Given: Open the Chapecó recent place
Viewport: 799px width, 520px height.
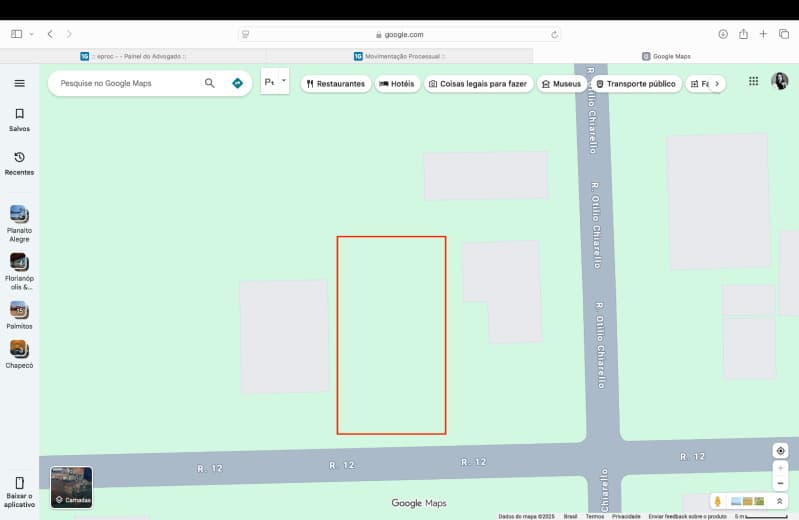Looking at the screenshot, I should tap(19, 354).
